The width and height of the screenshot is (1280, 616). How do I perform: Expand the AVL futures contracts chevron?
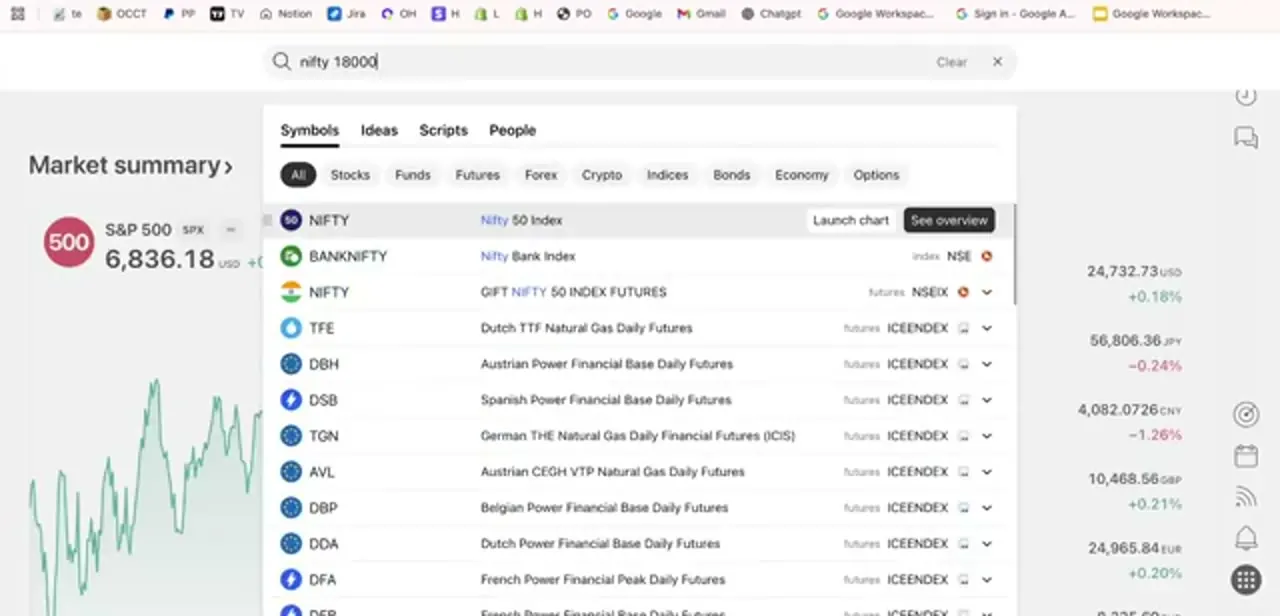coord(987,472)
